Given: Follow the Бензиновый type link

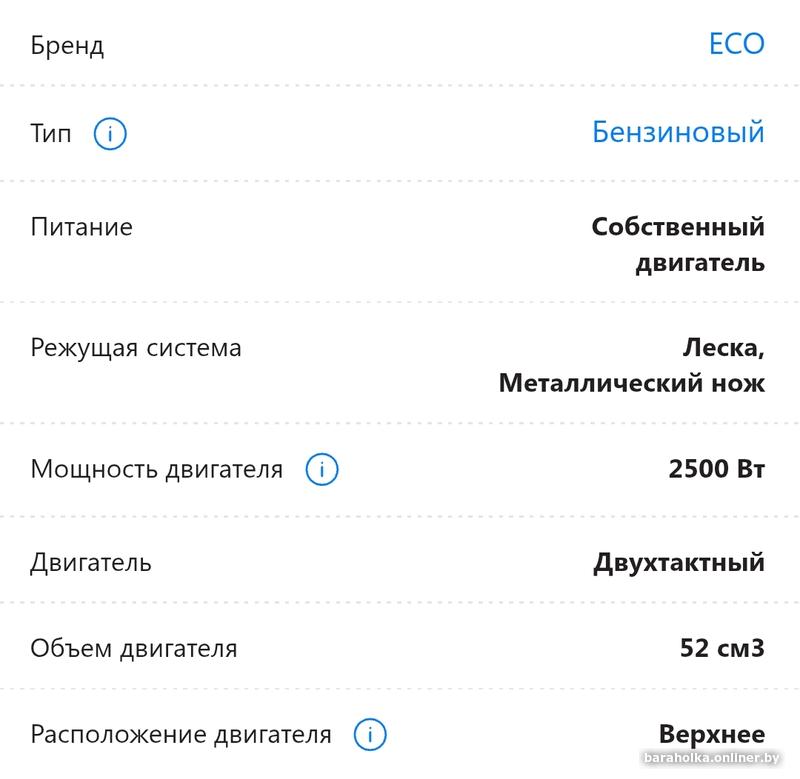Looking at the screenshot, I should (678, 132).
